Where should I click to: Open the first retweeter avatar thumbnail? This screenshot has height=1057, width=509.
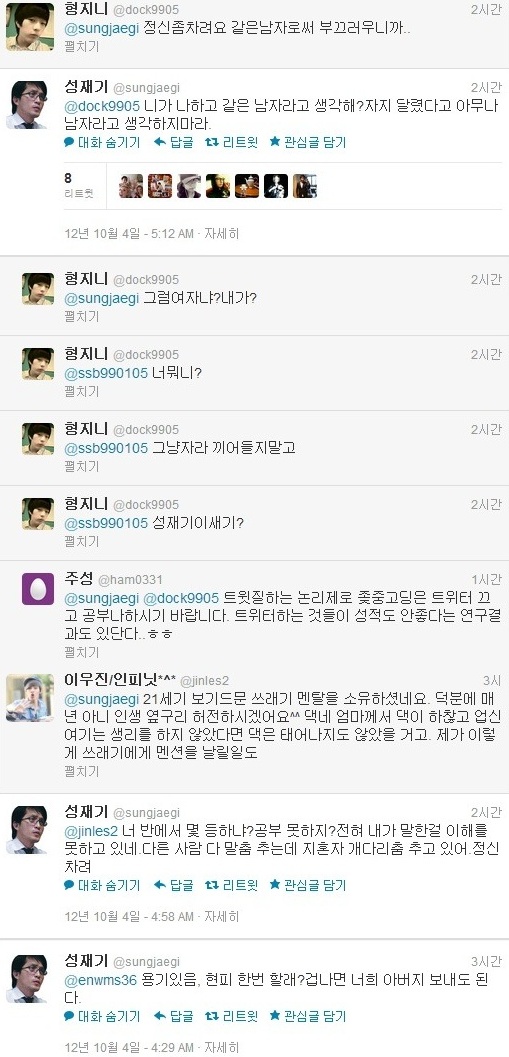click(131, 185)
